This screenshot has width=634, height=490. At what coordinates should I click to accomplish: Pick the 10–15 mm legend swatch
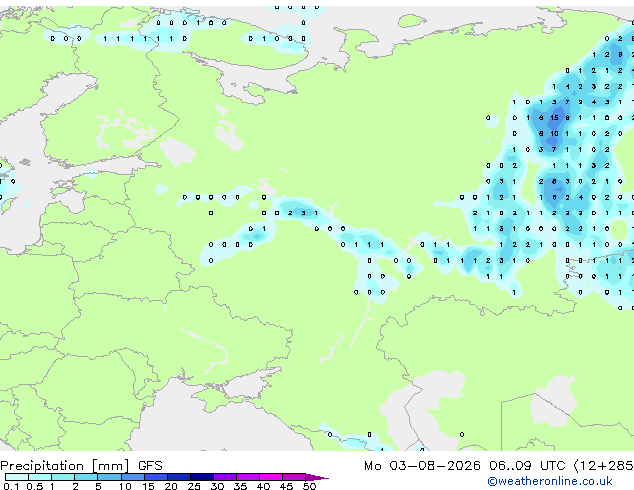coord(132,477)
